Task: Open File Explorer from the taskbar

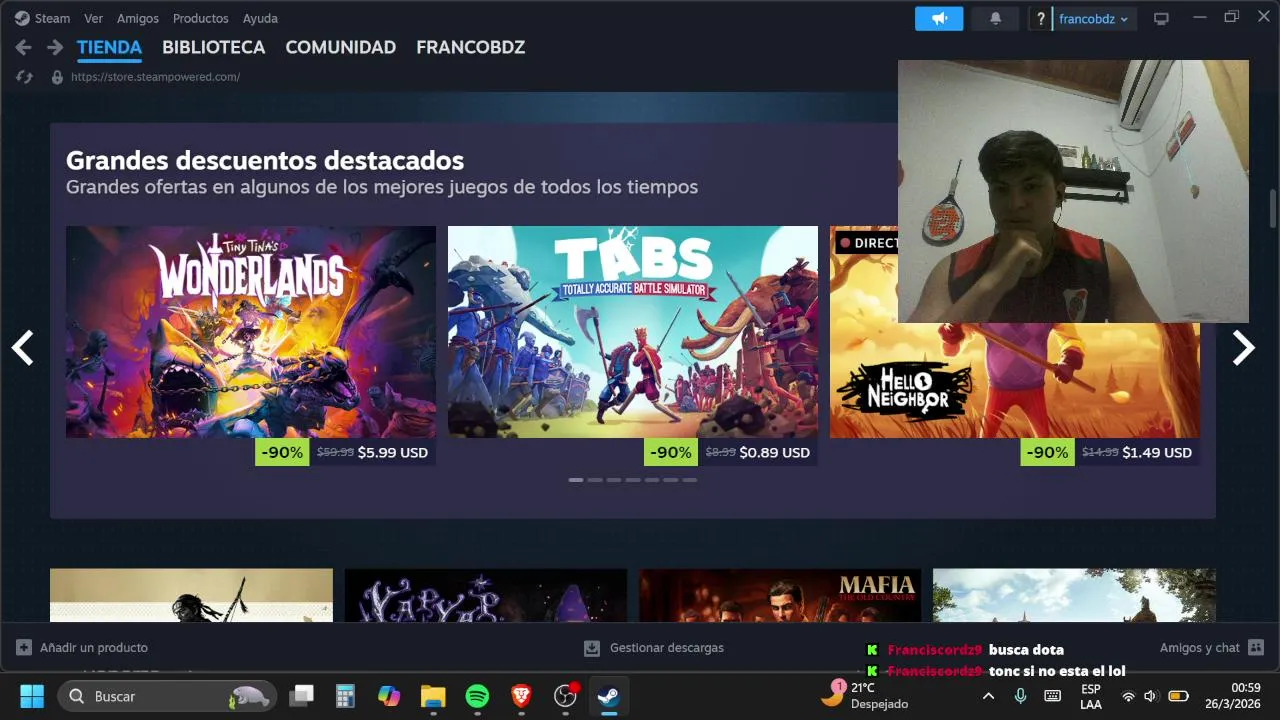Action: click(x=433, y=696)
